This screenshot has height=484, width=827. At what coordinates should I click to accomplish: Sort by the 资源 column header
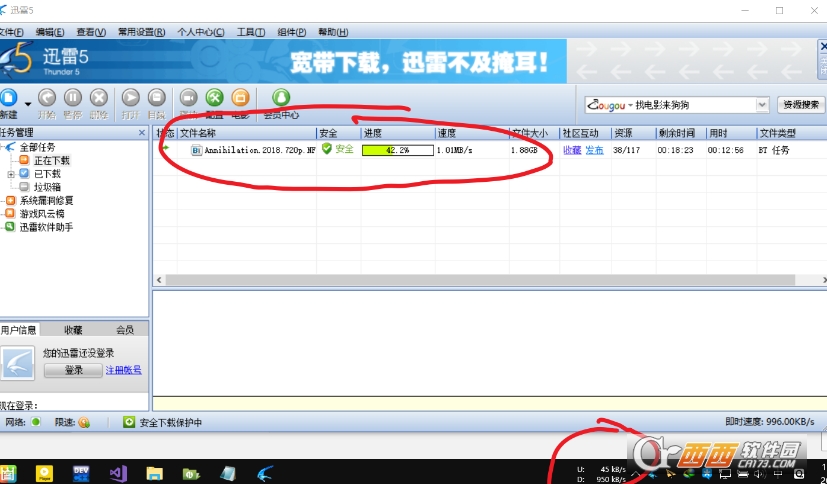(633, 133)
